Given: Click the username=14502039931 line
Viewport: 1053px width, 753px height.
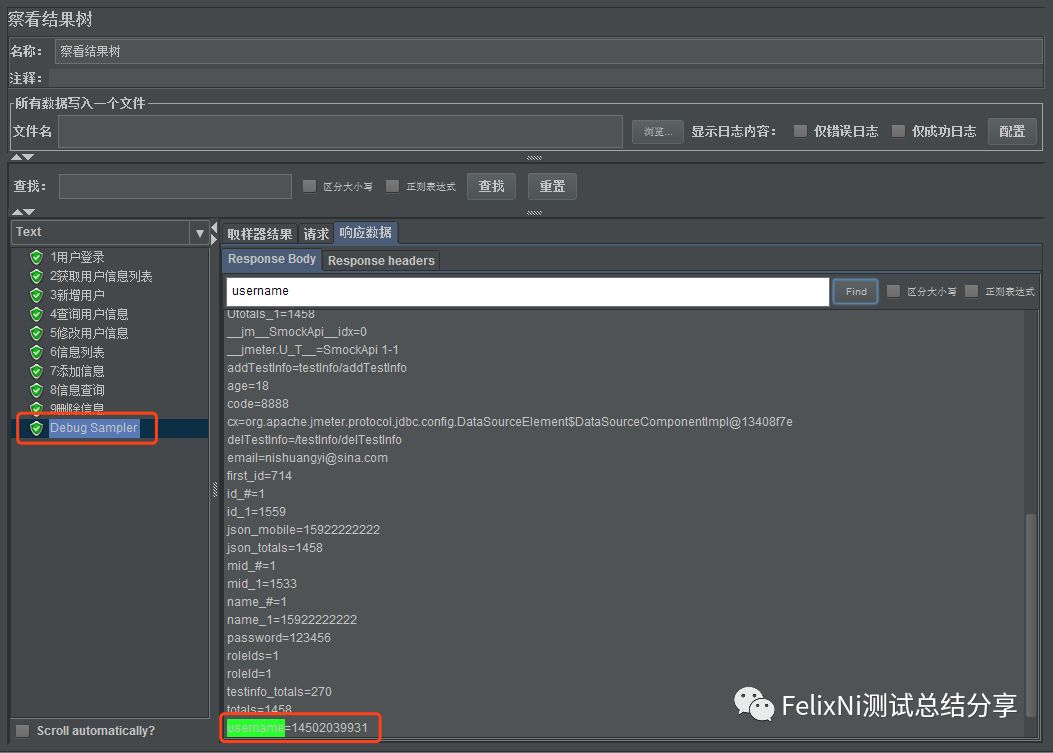Looking at the screenshot, I should click(x=297, y=727).
